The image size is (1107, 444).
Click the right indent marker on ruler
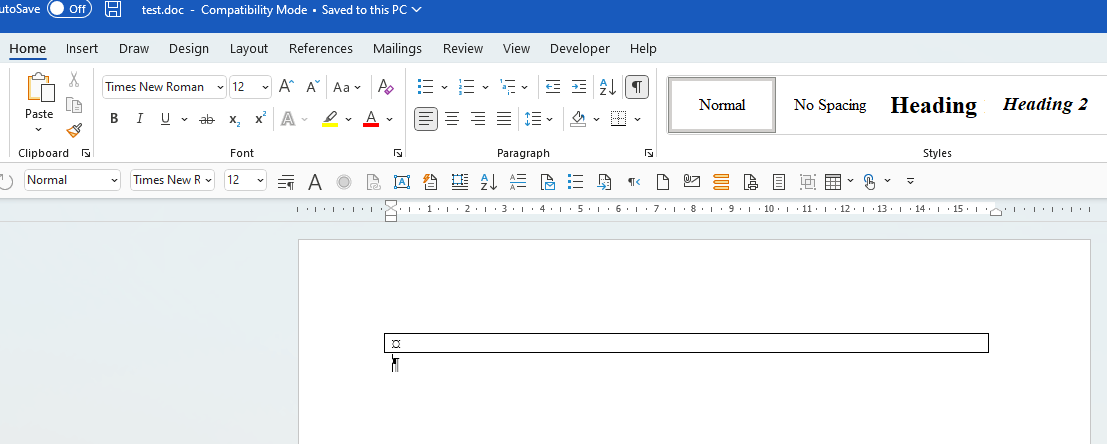pyautogui.click(x=995, y=211)
